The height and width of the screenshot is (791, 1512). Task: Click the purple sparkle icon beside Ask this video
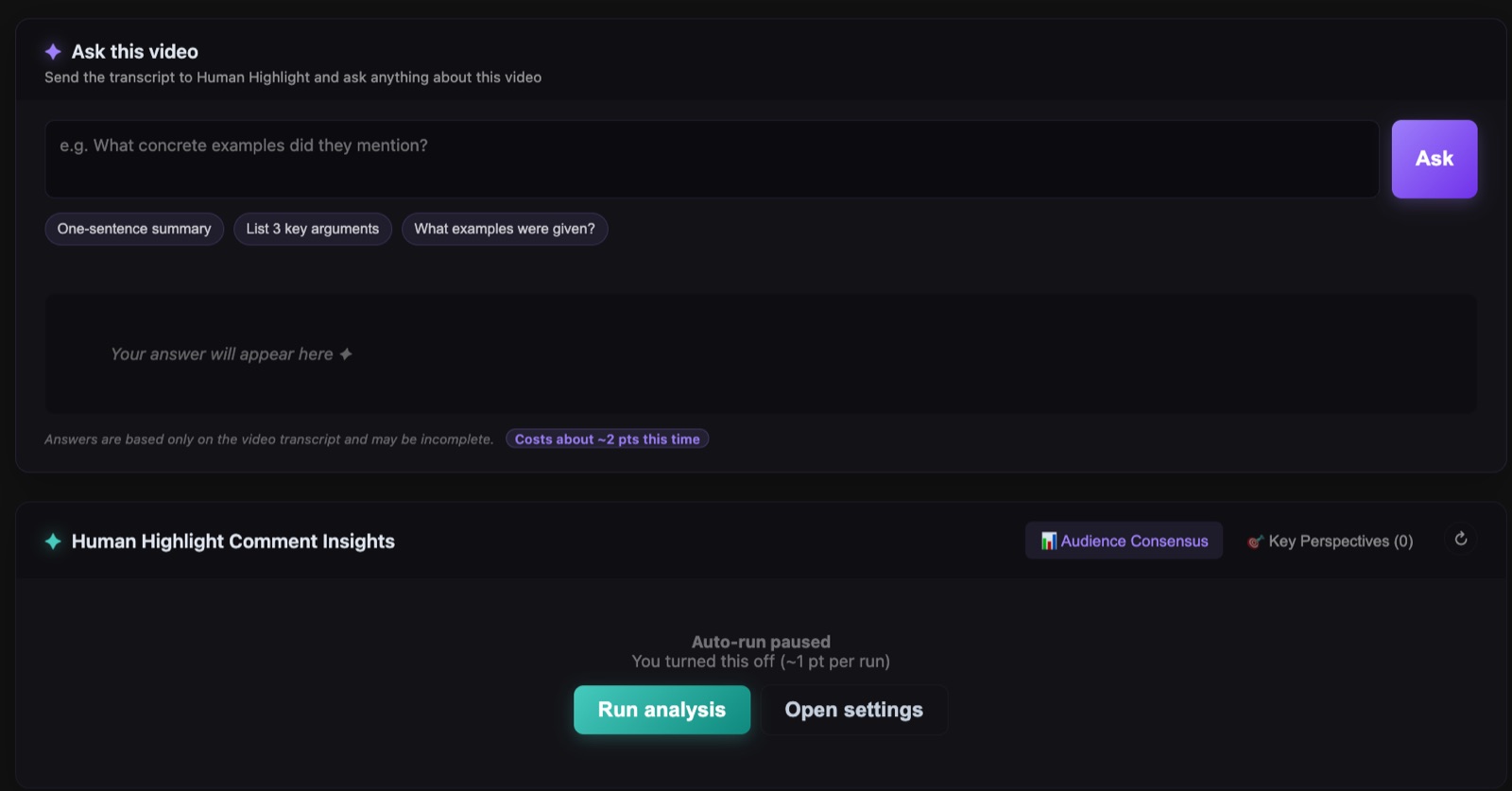pyautogui.click(x=53, y=51)
